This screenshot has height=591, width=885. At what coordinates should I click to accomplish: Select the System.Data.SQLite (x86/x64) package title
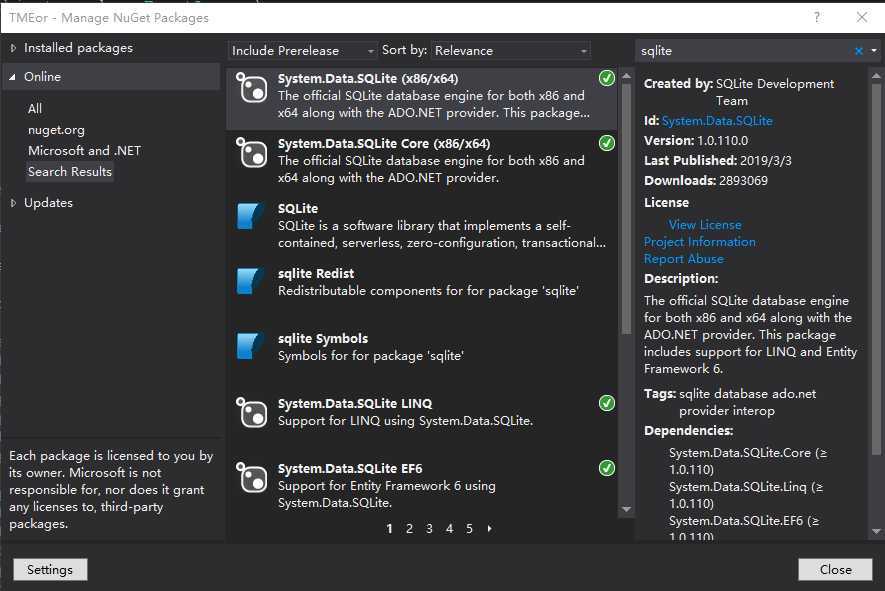point(368,78)
